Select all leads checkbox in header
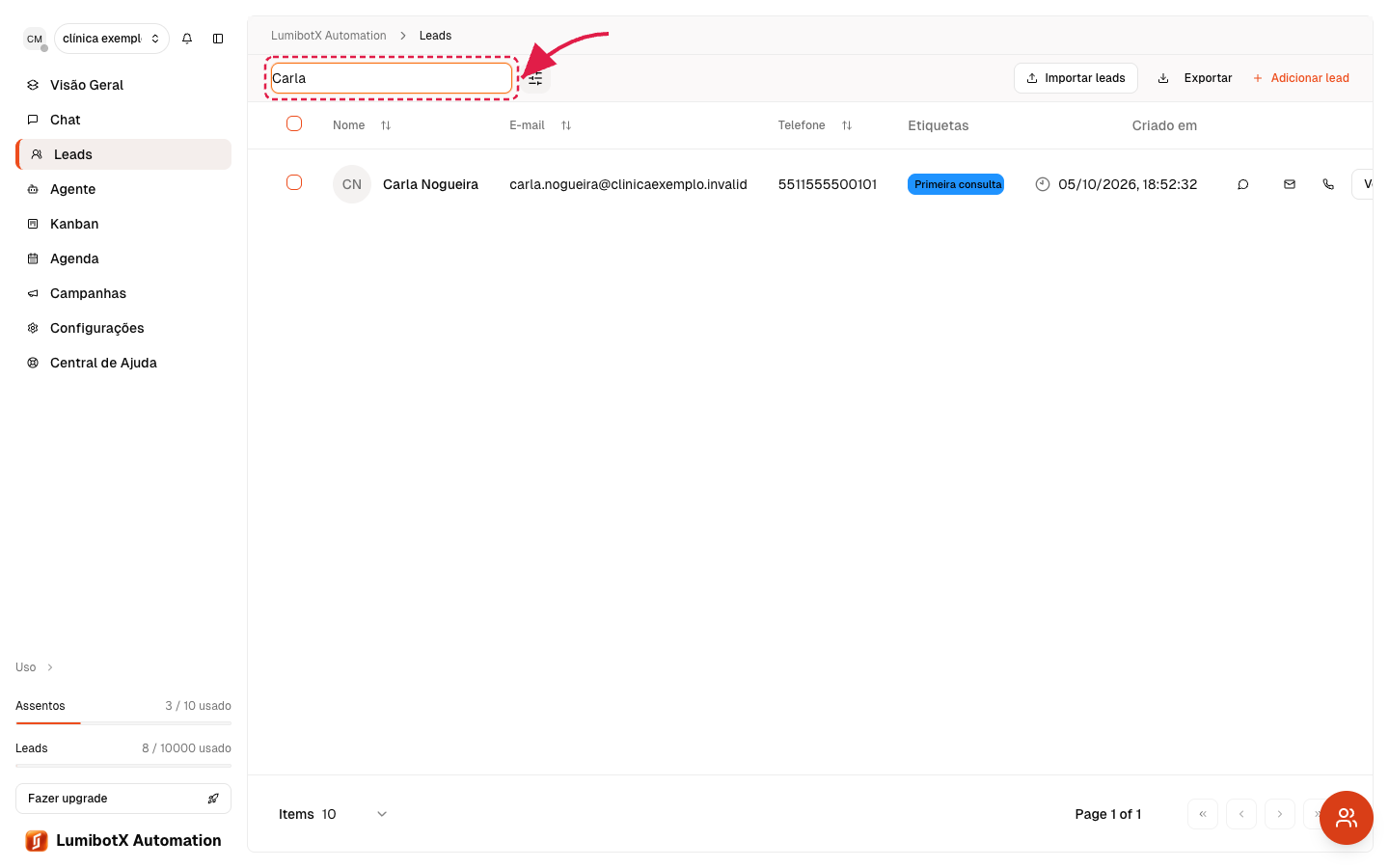Screen dimensions: 1389x868 (294, 123)
